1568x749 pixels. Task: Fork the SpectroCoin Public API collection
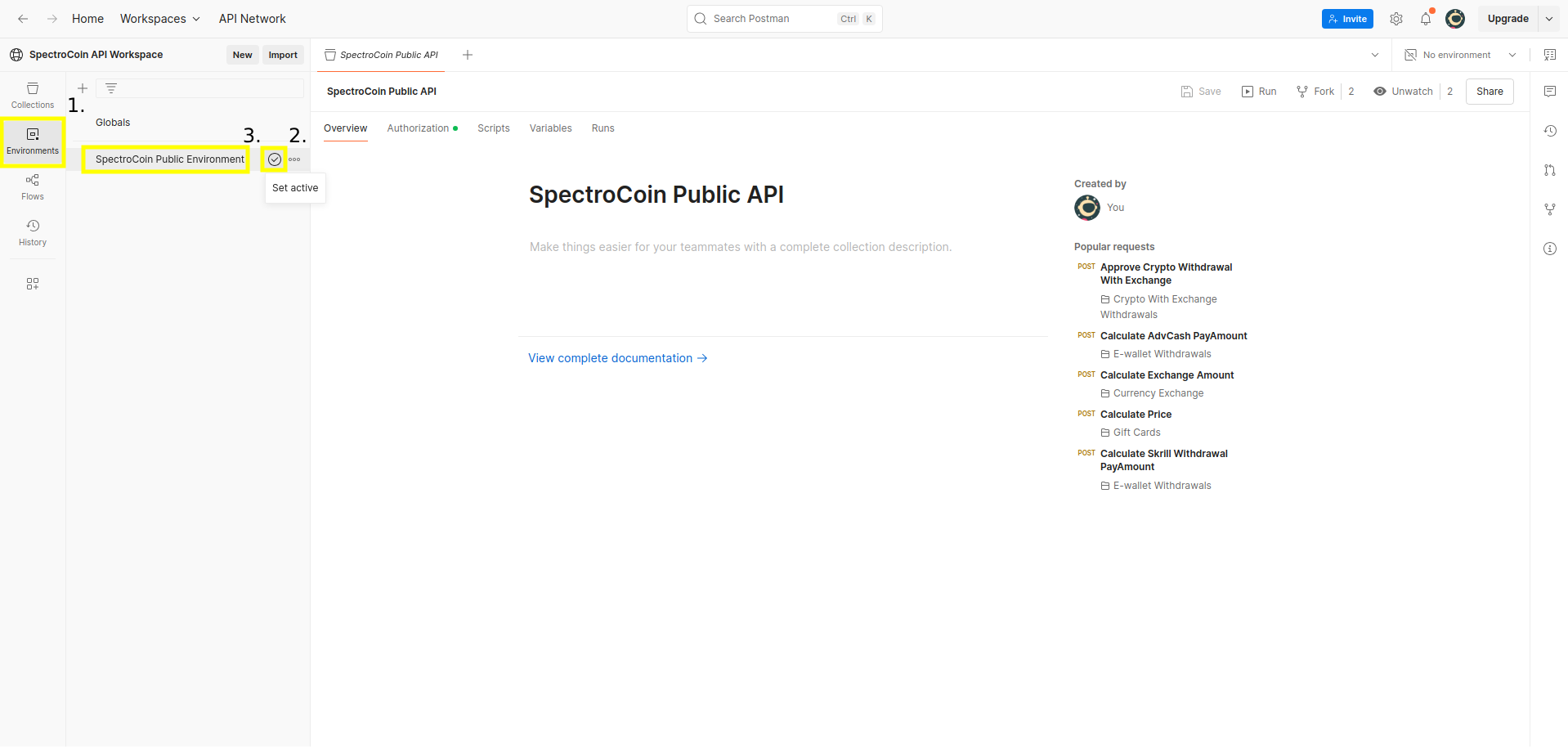coord(1315,92)
